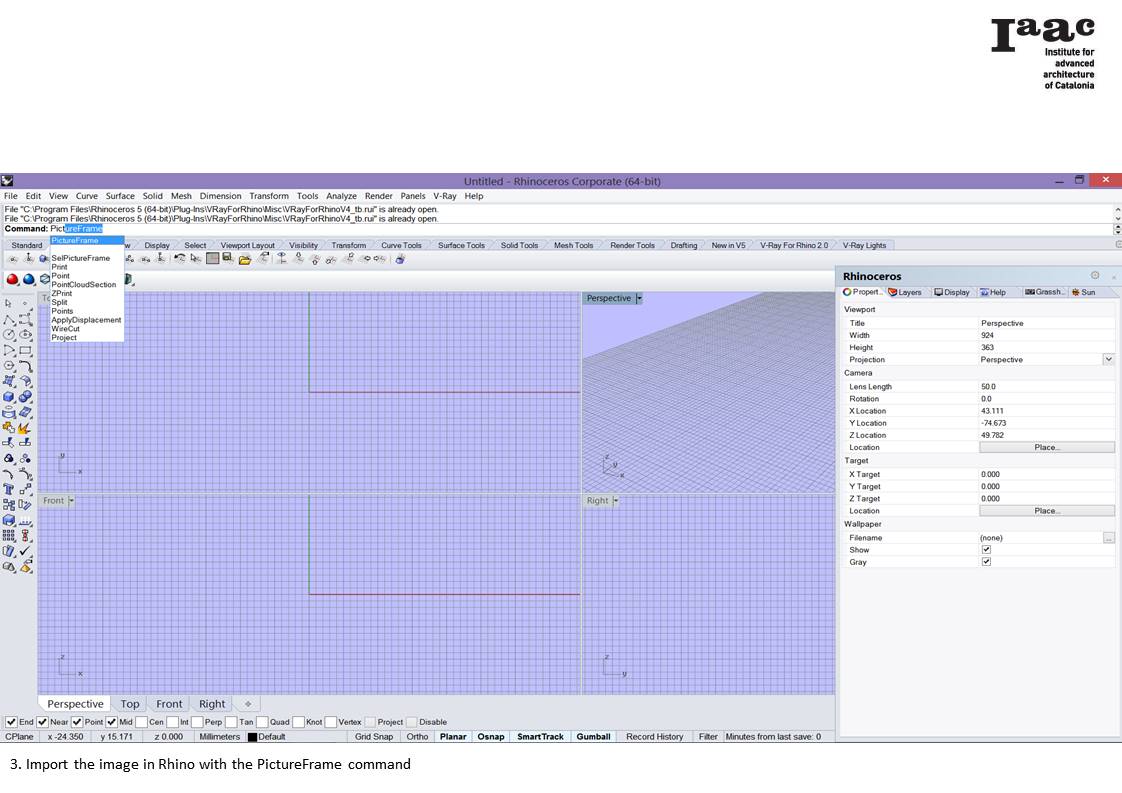Expand the Perspective viewport title menu arrow
Screen dimensions: 1122x793
(x=640, y=298)
